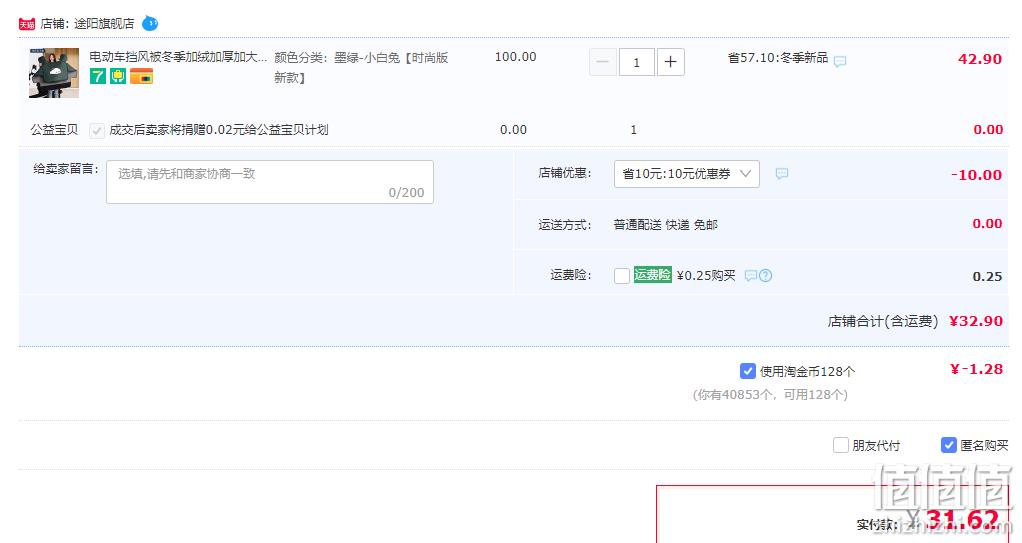Click the green 运费险 tag

point(652,274)
